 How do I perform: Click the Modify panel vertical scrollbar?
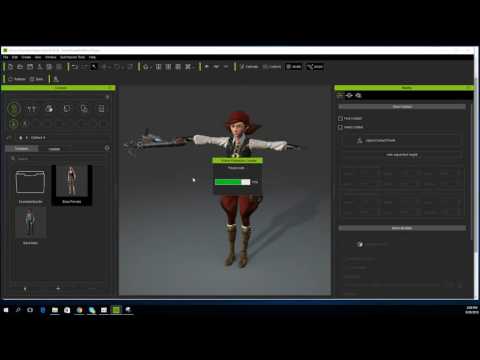pos(471,173)
